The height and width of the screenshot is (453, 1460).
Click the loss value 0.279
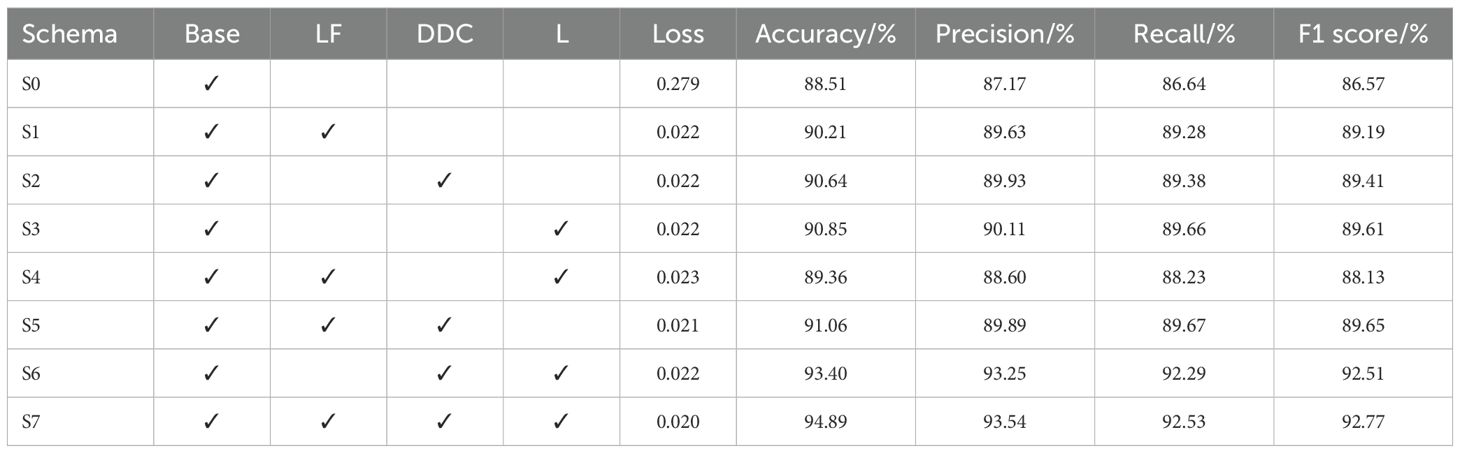(678, 84)
